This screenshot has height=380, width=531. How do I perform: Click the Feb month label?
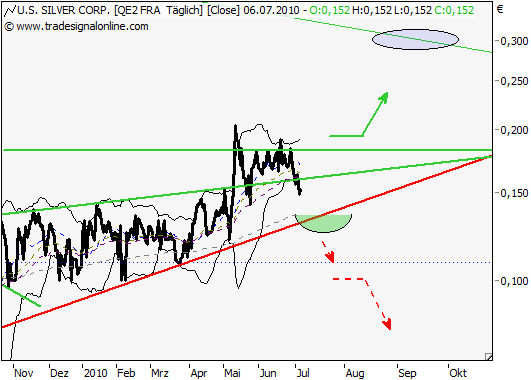click(126, 373)
